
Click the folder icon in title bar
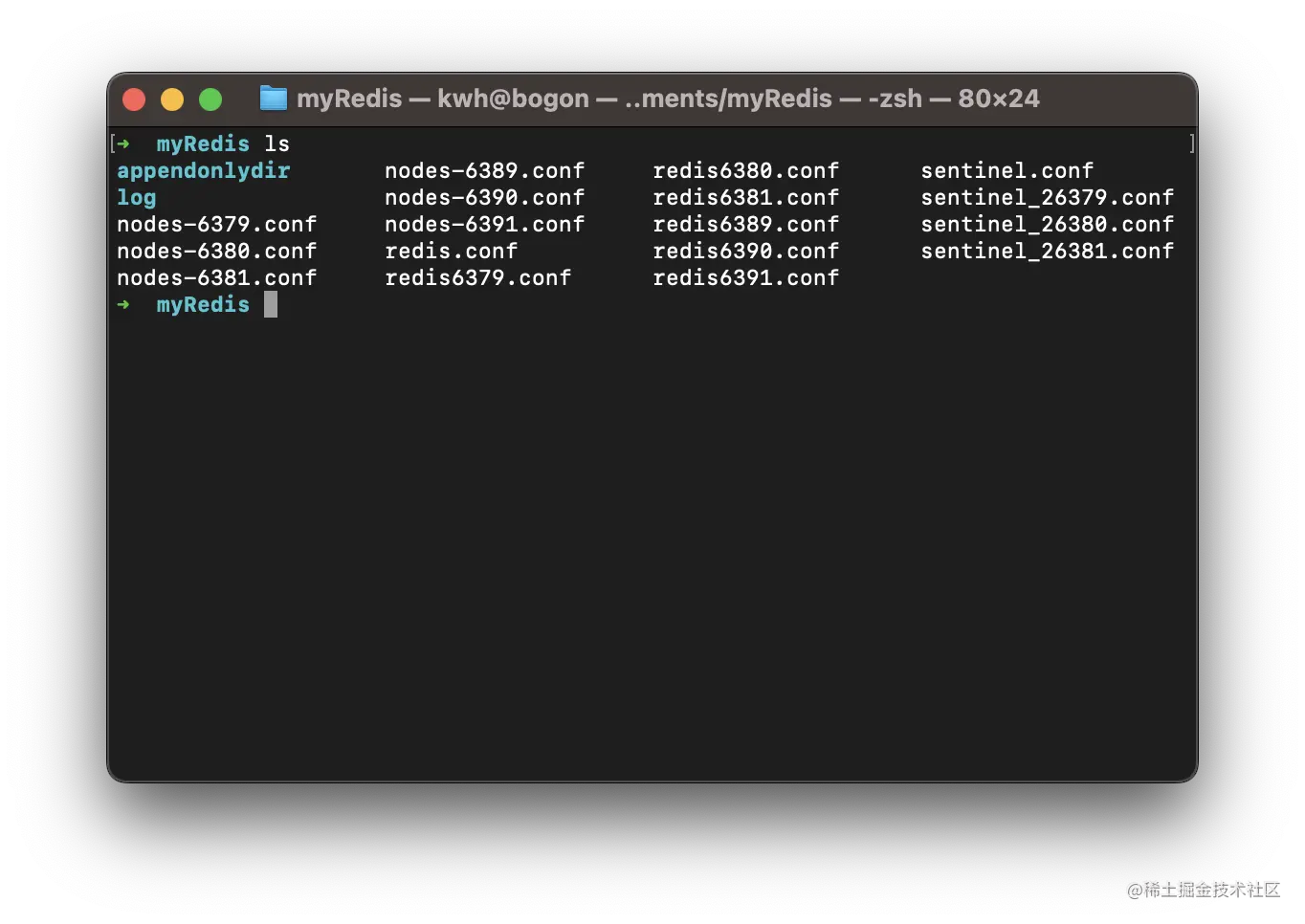tap(274, 99)
